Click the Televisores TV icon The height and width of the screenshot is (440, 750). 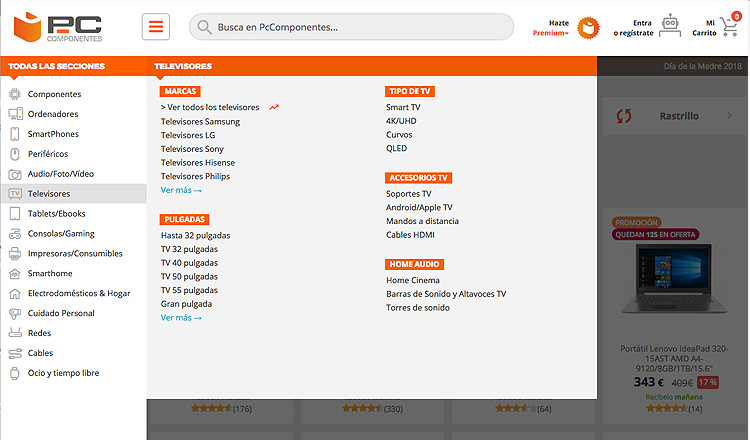[x=15, y=194]
